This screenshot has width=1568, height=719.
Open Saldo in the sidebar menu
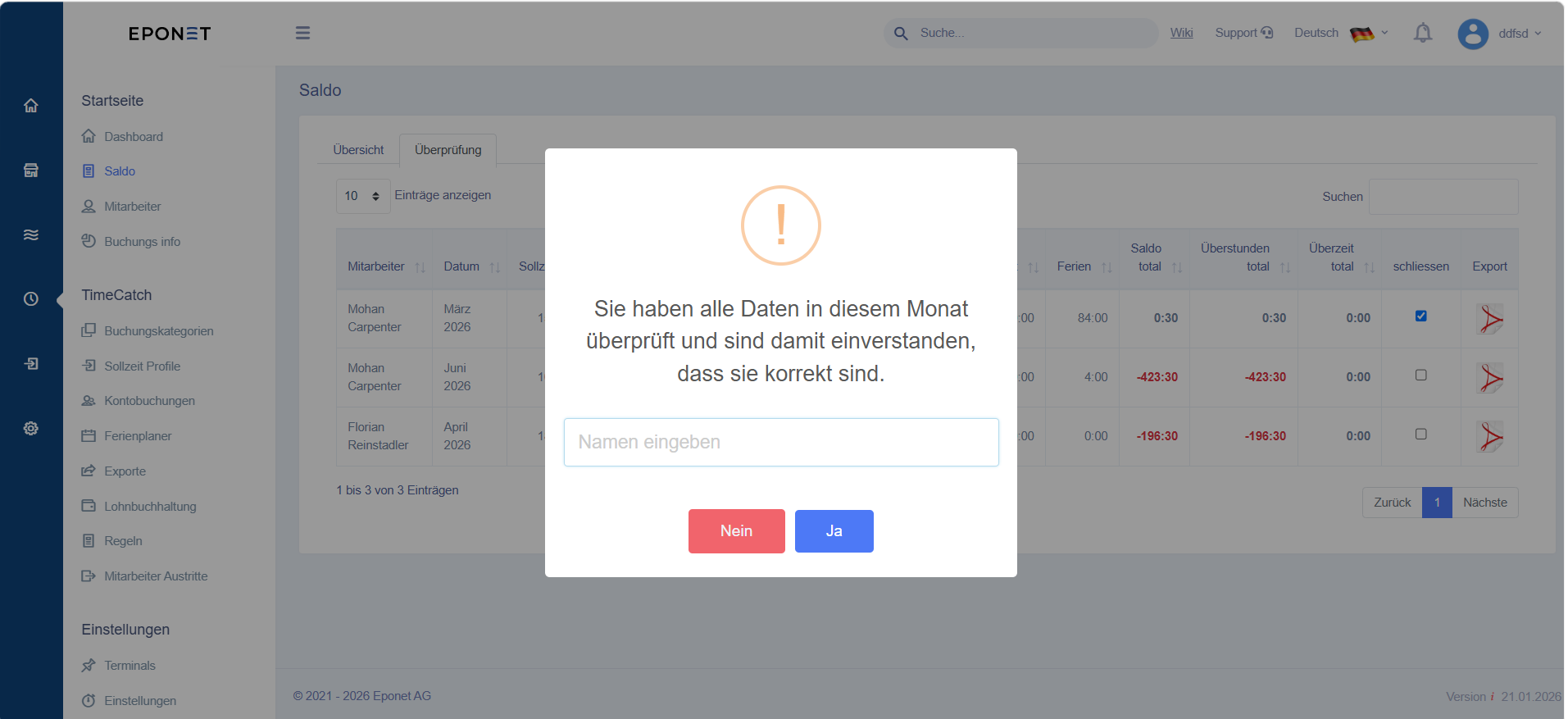point(120,171)
